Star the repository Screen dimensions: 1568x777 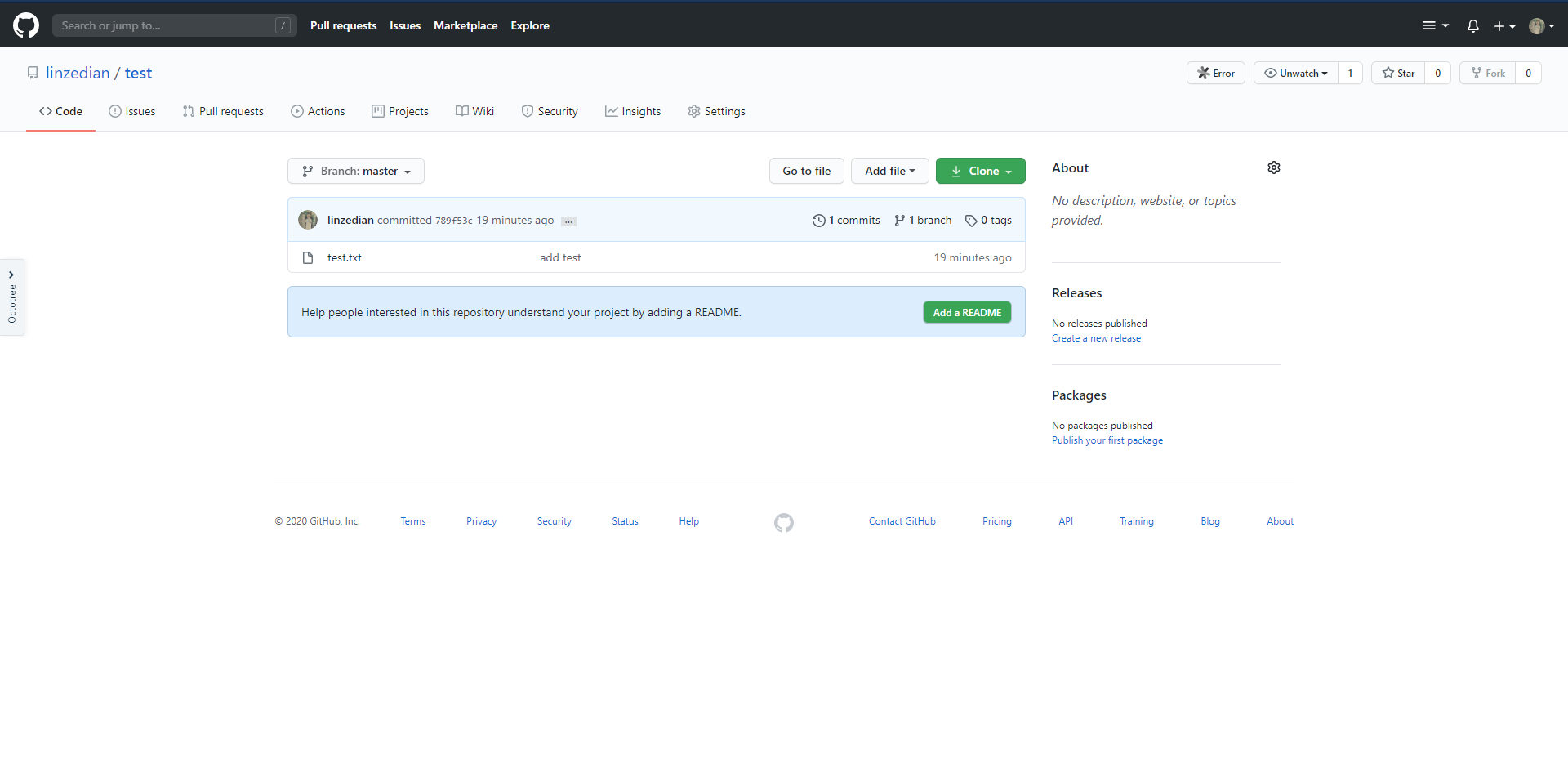1398,73
